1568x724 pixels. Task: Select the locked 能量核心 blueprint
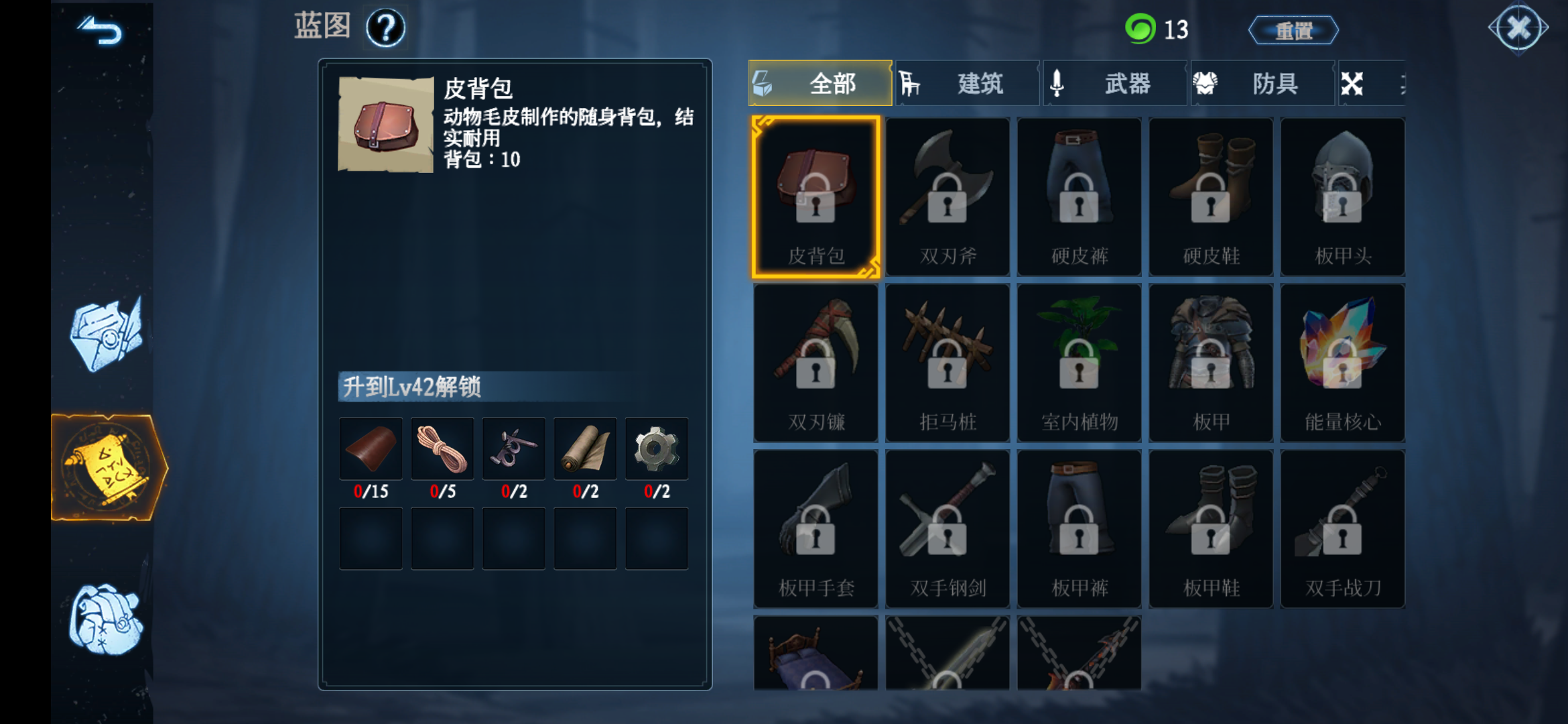tap(1342, 363)
